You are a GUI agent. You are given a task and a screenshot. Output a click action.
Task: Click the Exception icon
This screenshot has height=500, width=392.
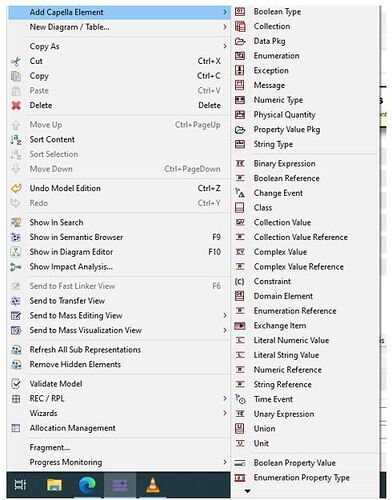(x=240, y=70)
